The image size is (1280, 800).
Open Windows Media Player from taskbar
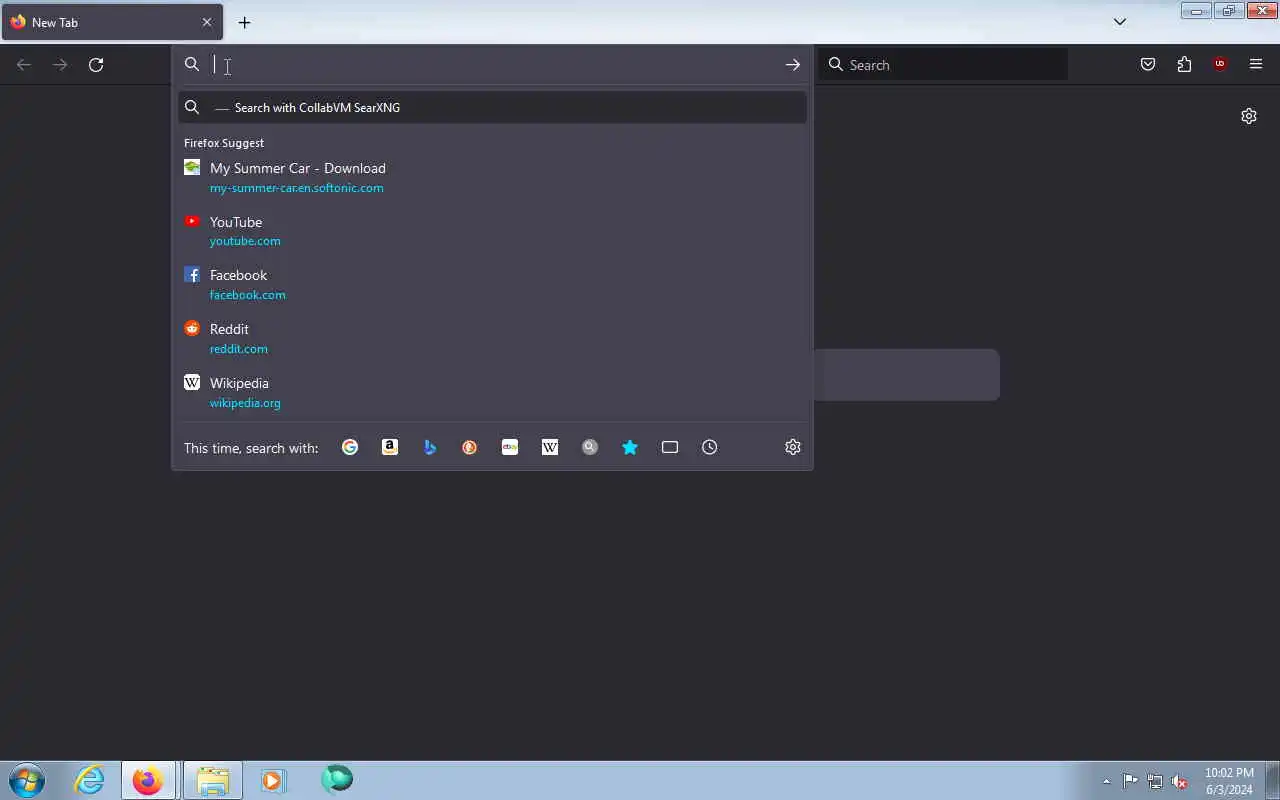(x=273, y=780)
